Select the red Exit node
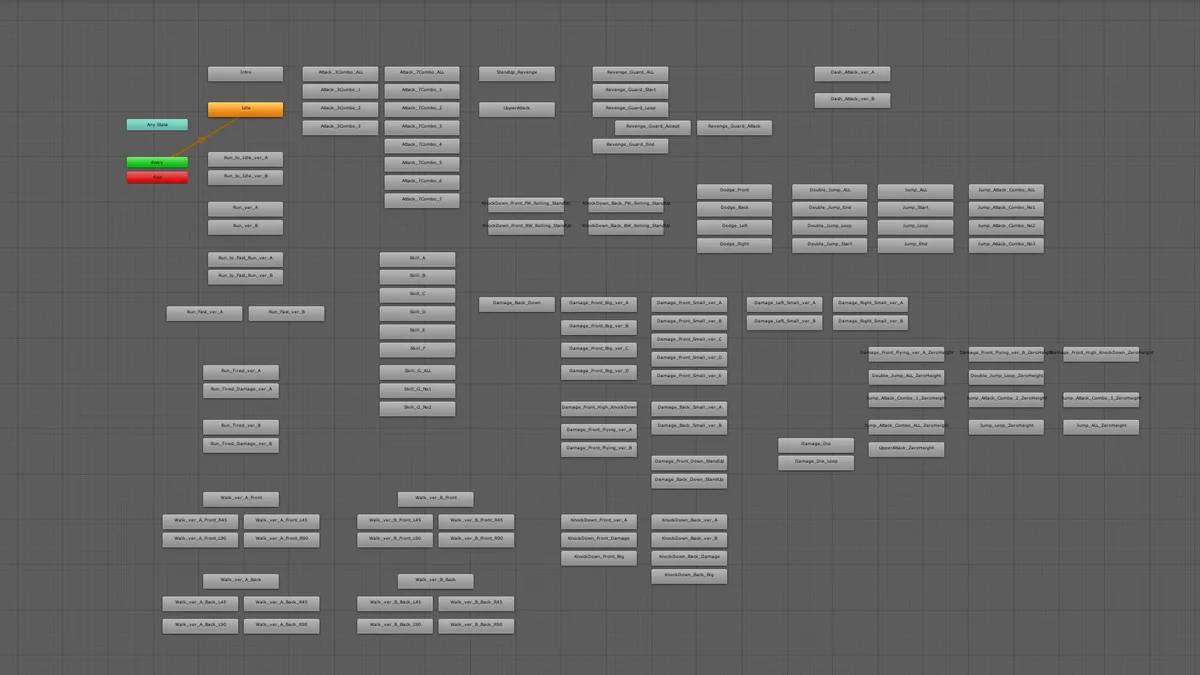 [157, 177]
